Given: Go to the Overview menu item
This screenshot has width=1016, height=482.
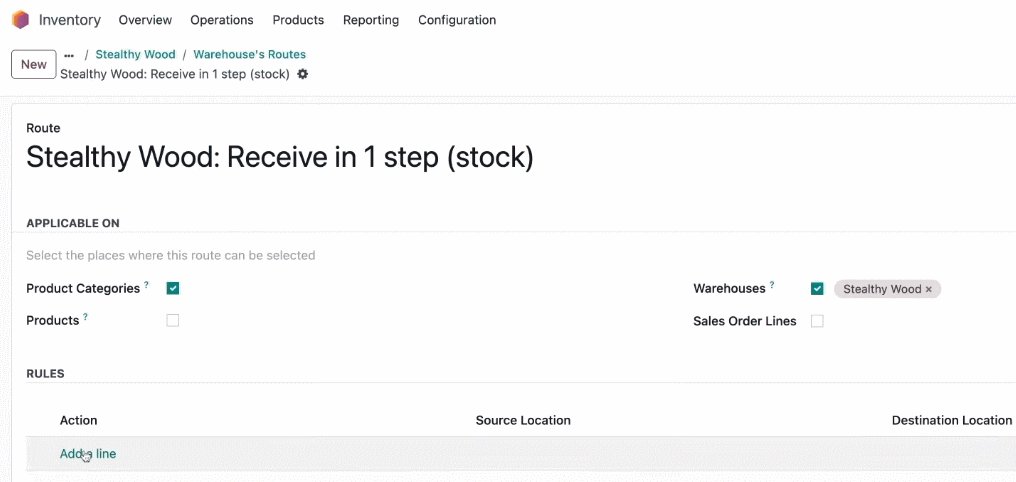Looking at the screenshot, I should 145,20.
